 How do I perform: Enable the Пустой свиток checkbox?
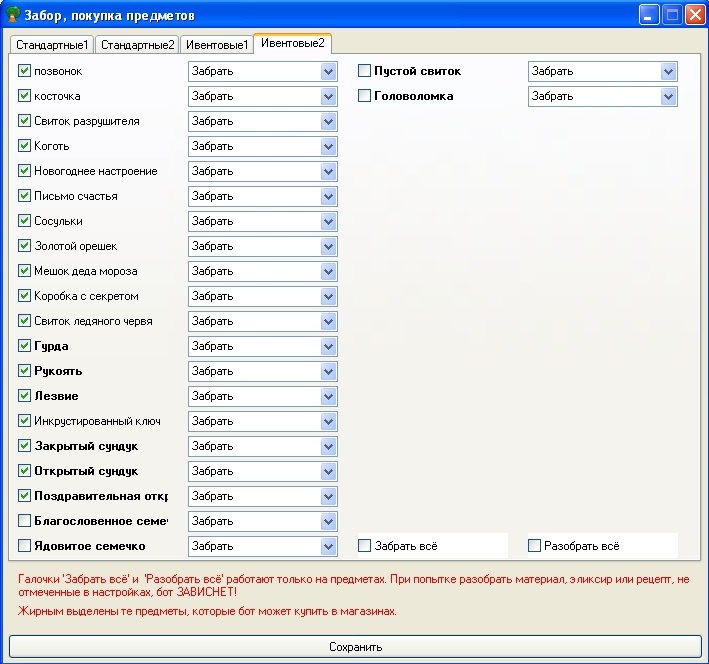[365, 71]
